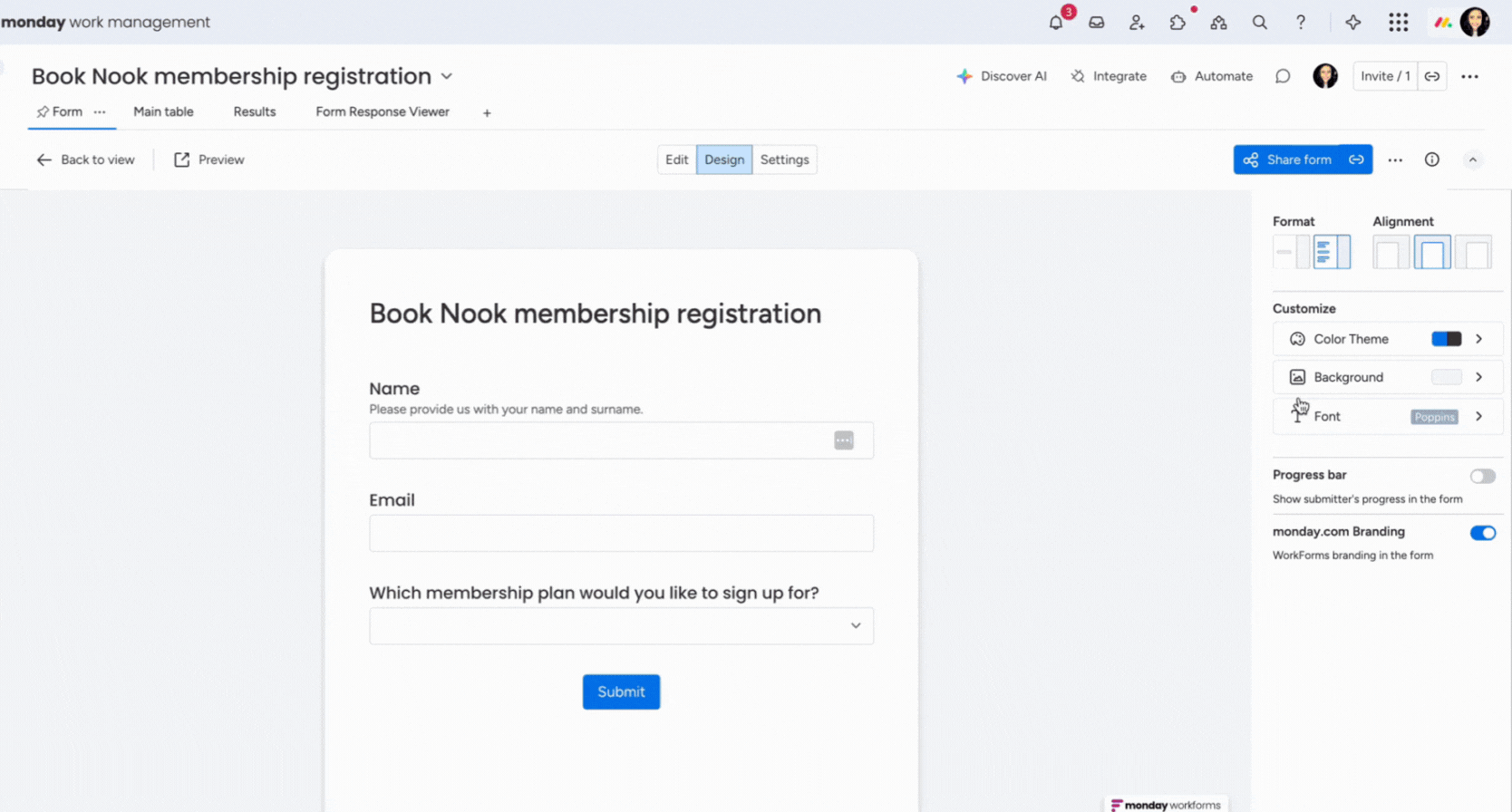The width and height of the screenshot is (1512, 812).
Task: Open the notifications bell icon
Action: coord(1056,23)
